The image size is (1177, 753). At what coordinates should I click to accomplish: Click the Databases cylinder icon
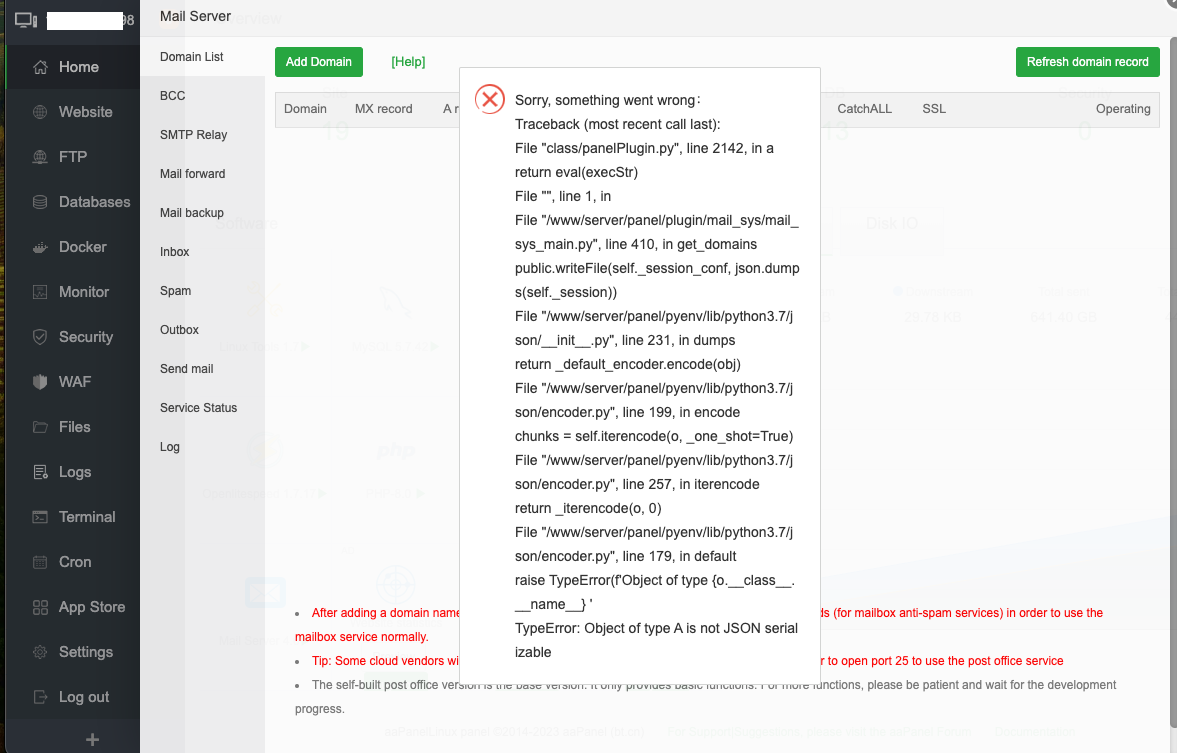pyautogui.click(x=40, y=202)
